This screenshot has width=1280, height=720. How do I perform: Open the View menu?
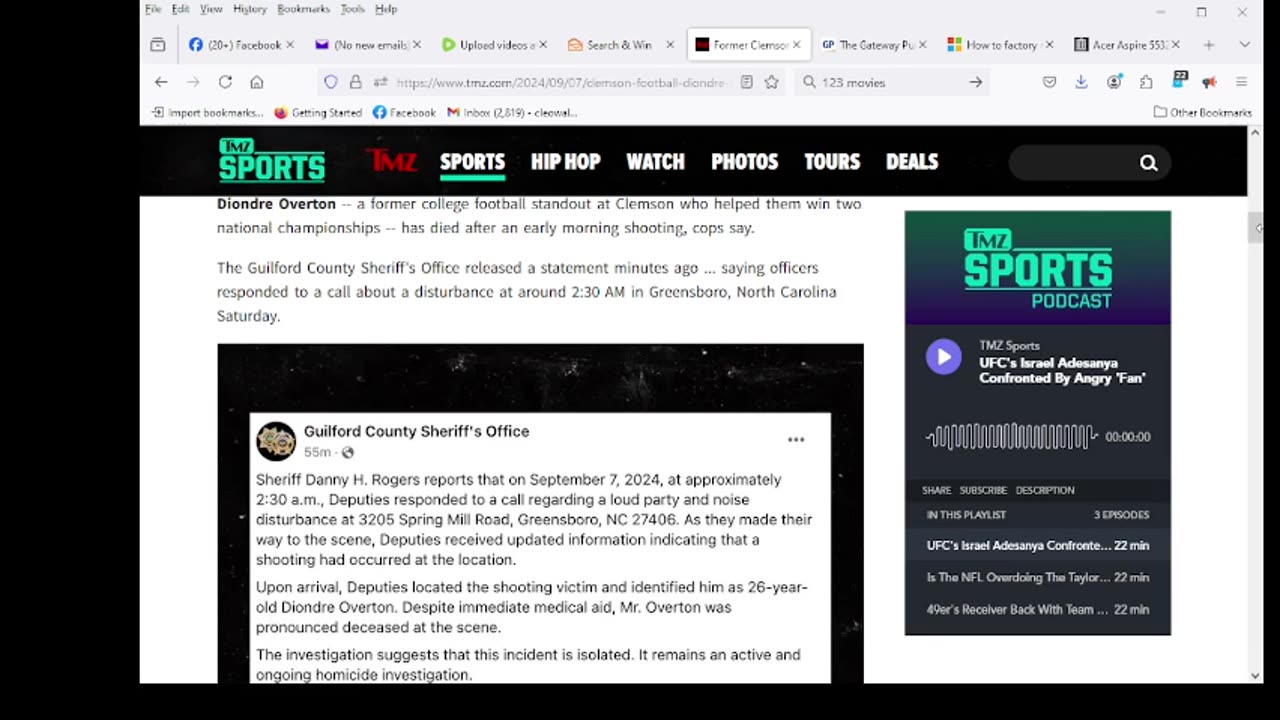coord(211,9)
